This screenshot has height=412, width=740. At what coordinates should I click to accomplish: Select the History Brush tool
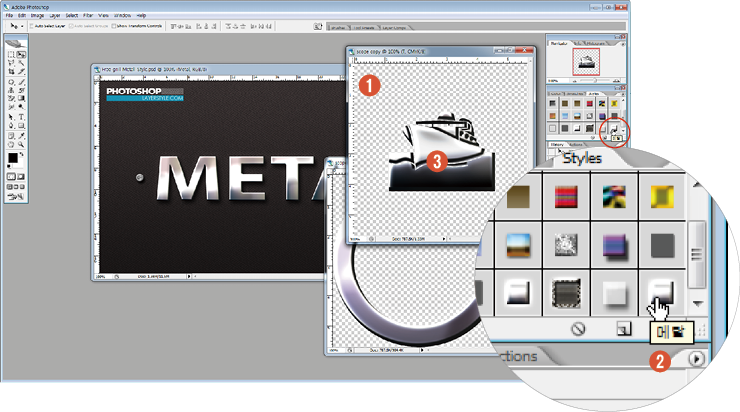click(21, 90)
